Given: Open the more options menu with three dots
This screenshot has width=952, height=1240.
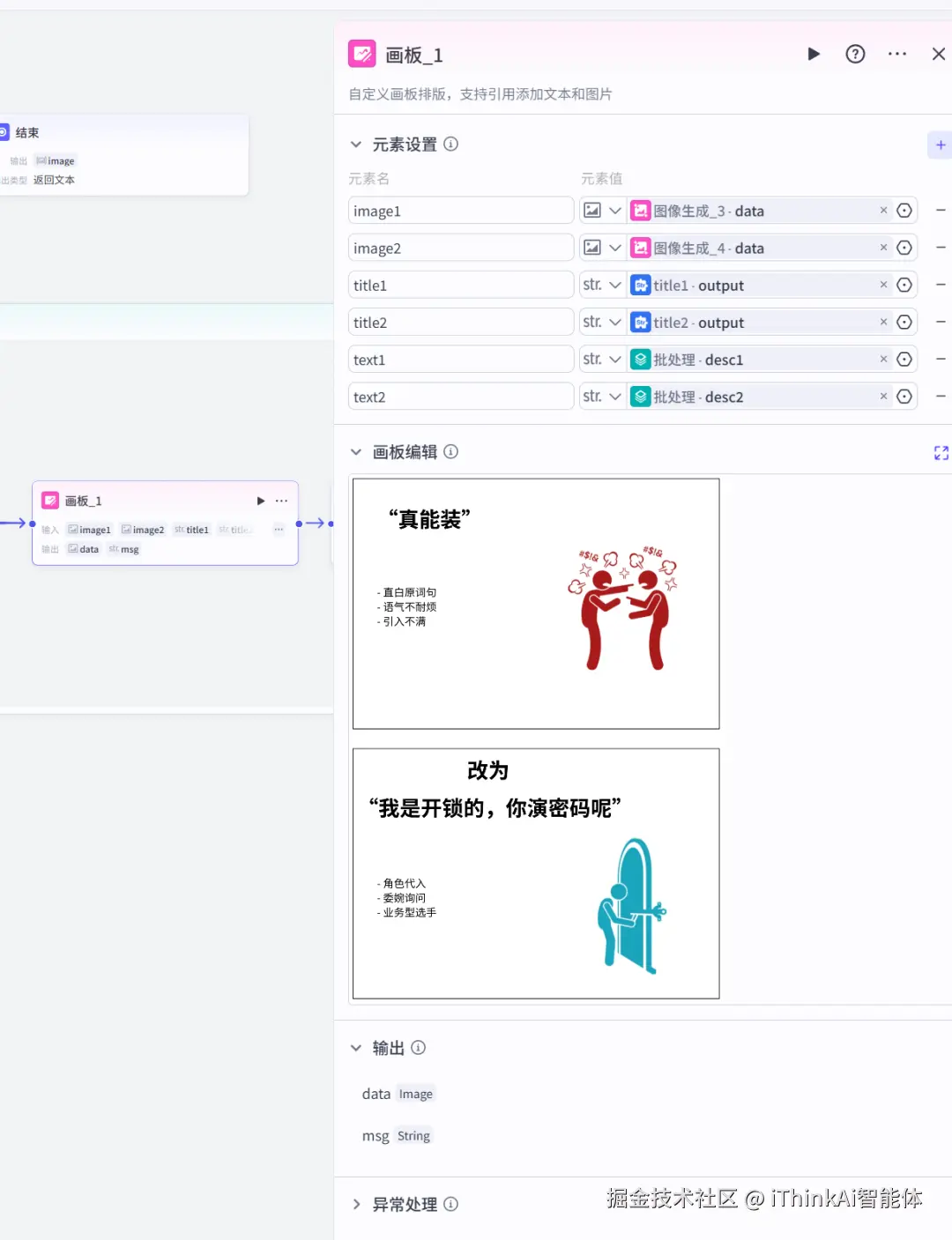Looking at the screenshot, I should point(896,54).
